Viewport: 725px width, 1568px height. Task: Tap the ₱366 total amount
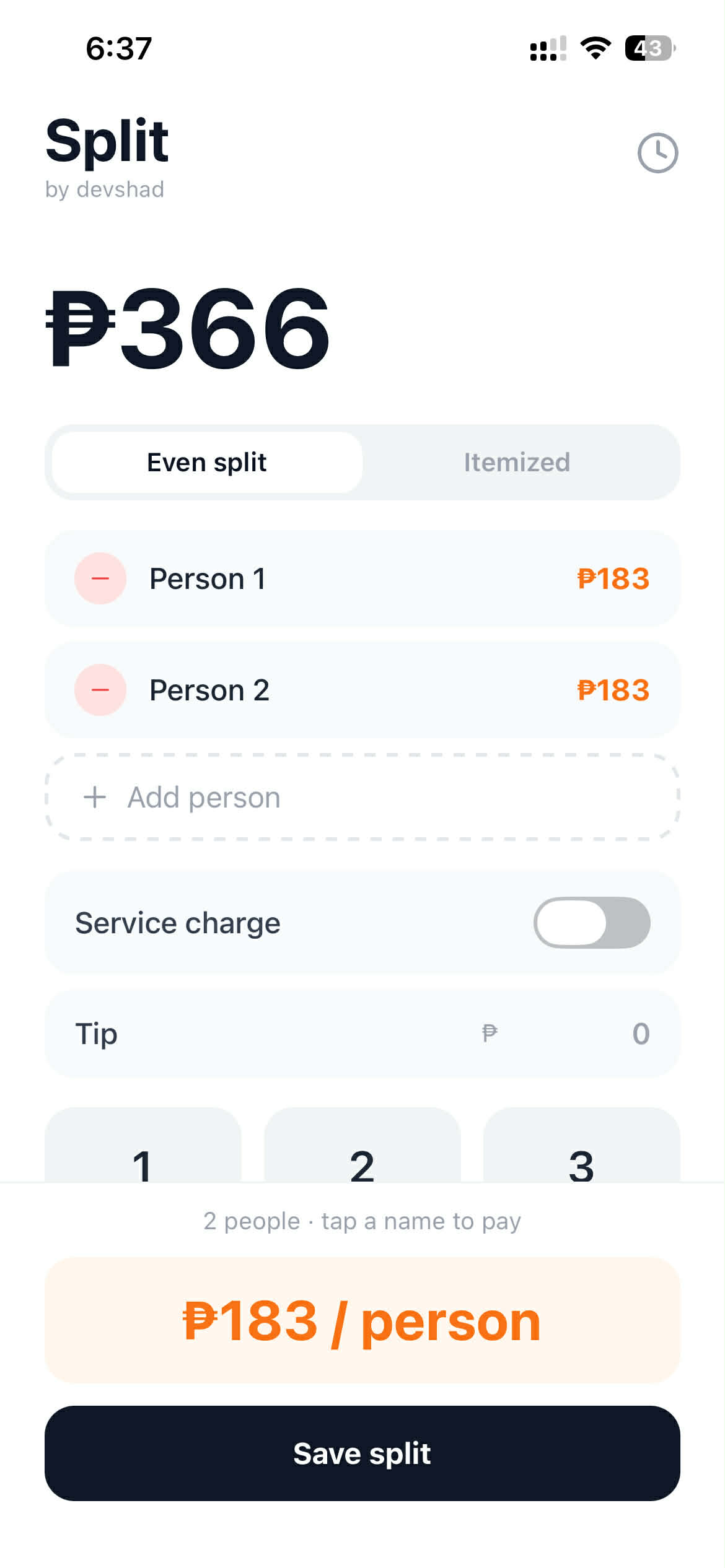188,328
